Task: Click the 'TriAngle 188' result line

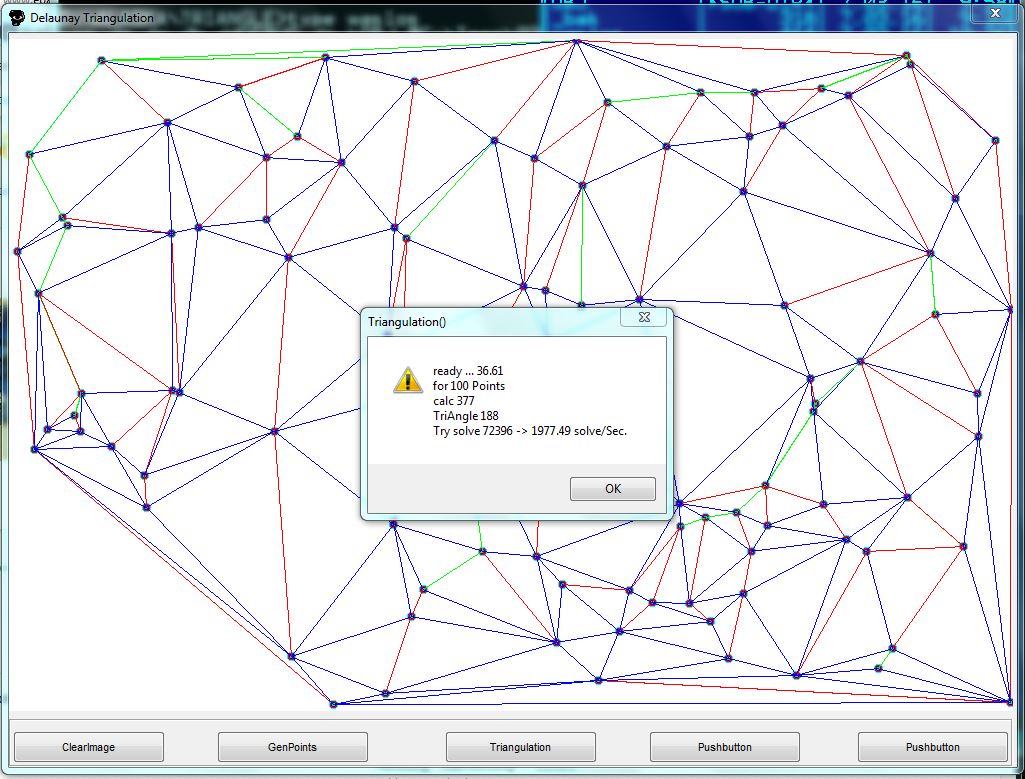Action: [x=466, y=416]
